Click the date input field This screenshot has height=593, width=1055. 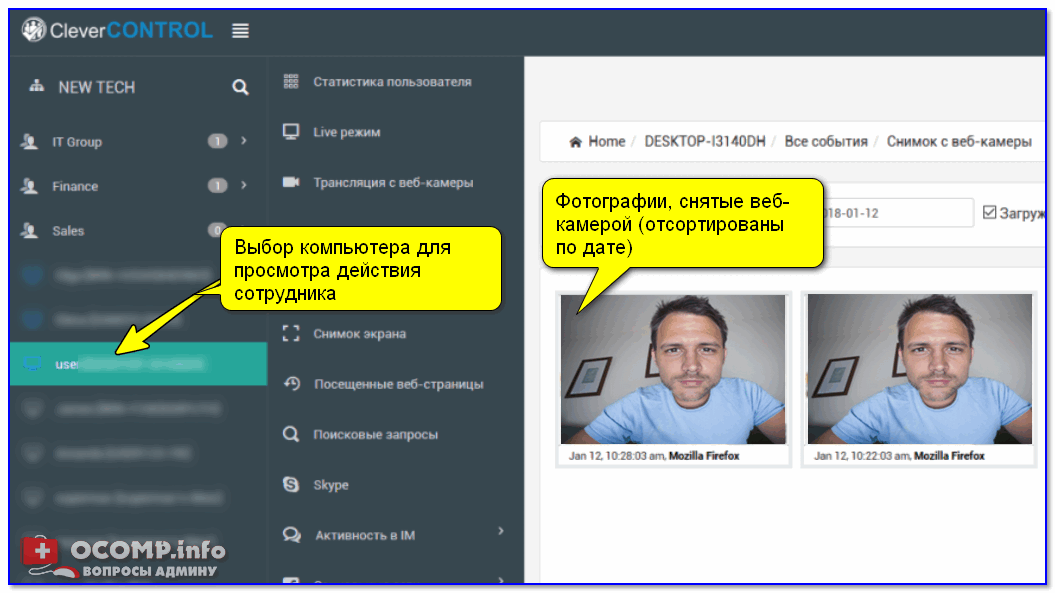coord(895,213)
